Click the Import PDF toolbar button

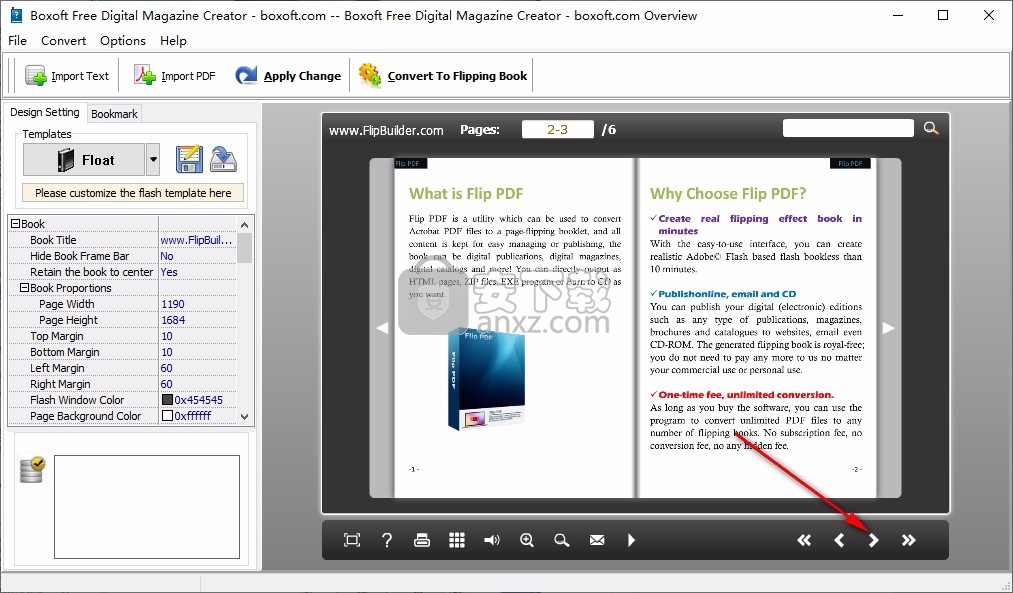(174, 76)
